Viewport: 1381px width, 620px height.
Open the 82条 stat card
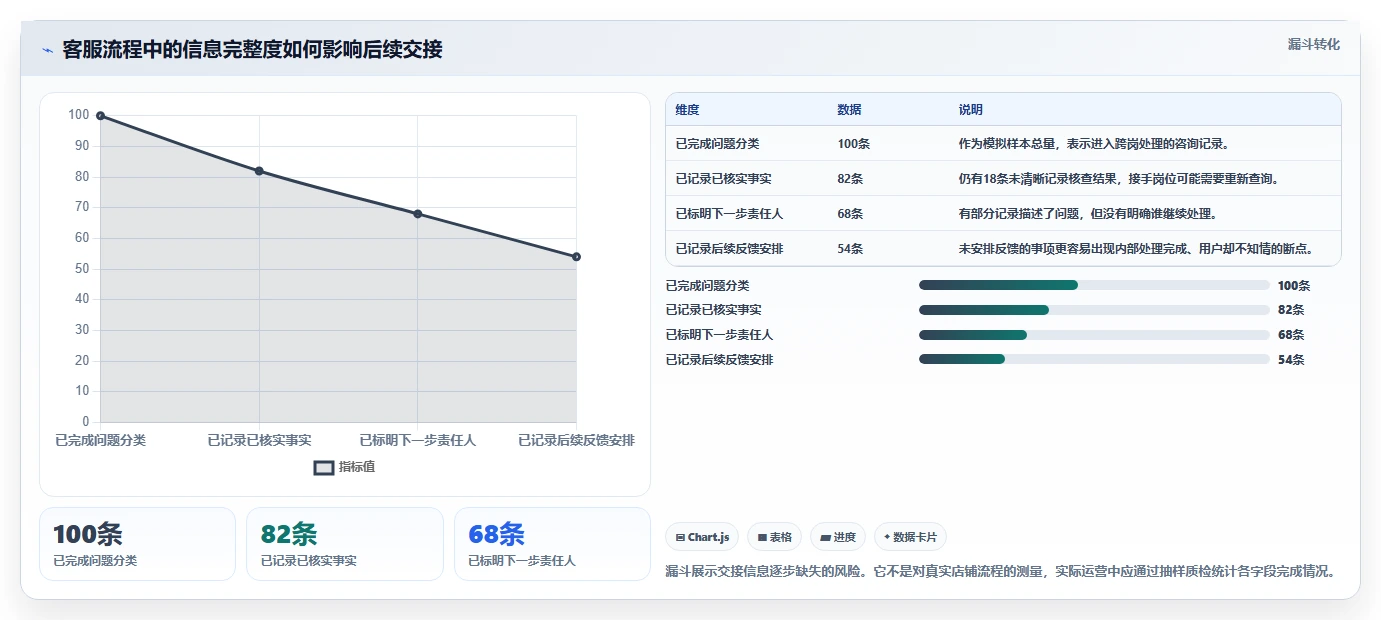click(x=345, y=544)
